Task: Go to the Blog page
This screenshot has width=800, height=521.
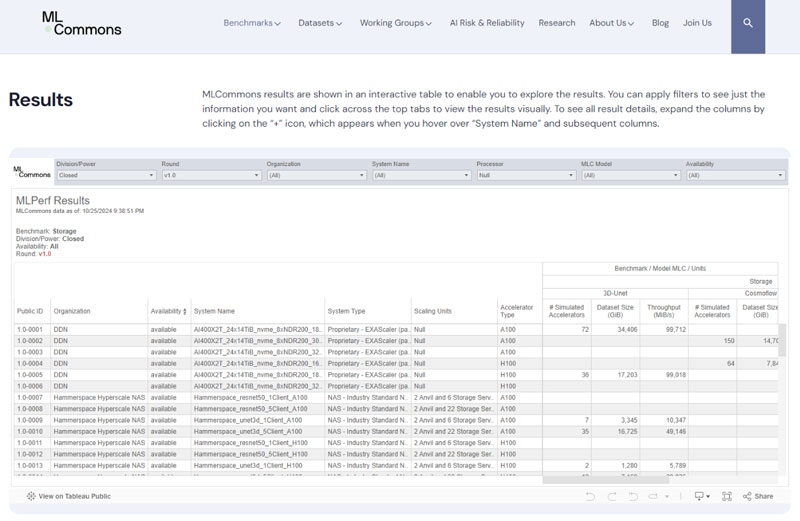Action: 660,23
